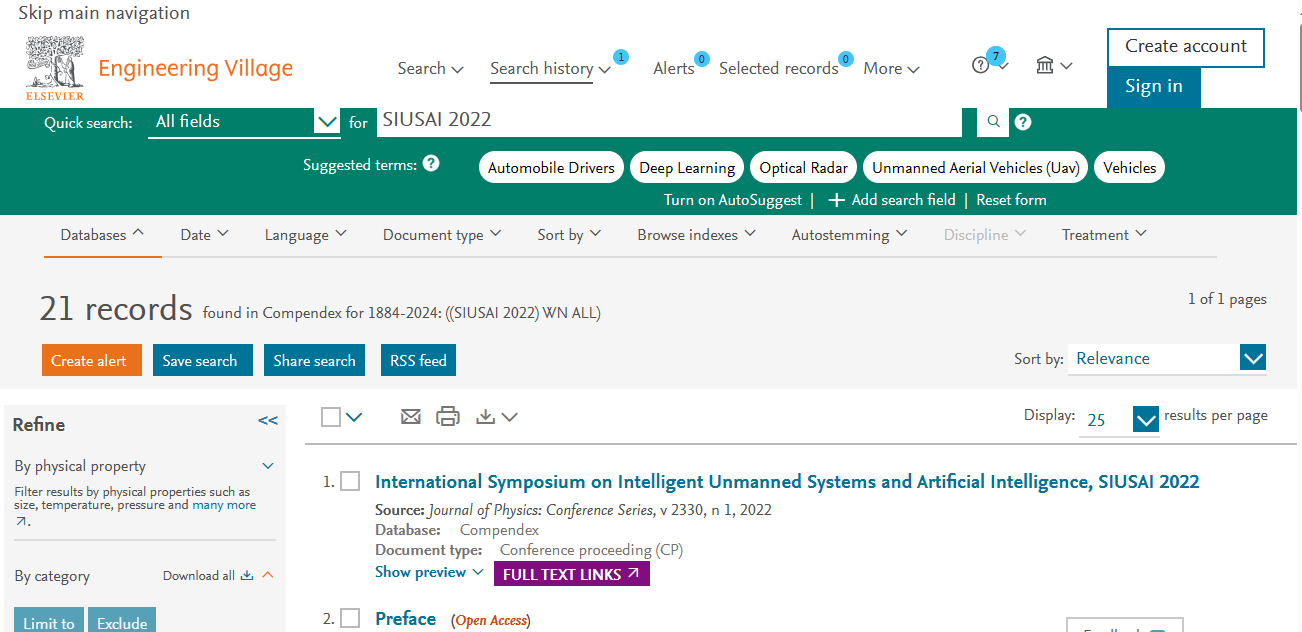Click the orange Create alert button
This screenshot has width=1302, height=632.
point(92,360)
